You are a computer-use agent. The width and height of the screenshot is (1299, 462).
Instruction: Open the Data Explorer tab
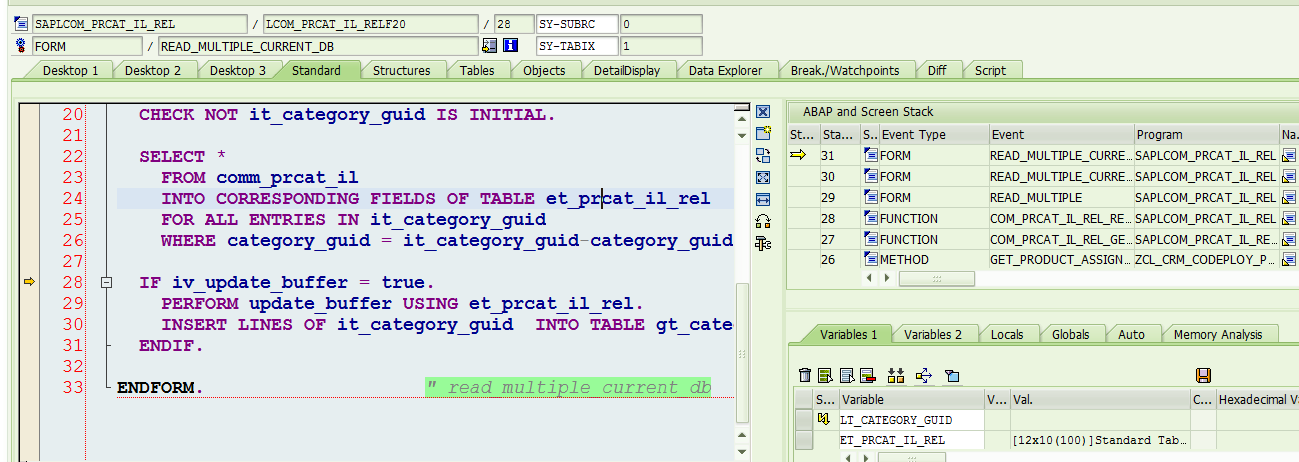[x=725, y=70]
